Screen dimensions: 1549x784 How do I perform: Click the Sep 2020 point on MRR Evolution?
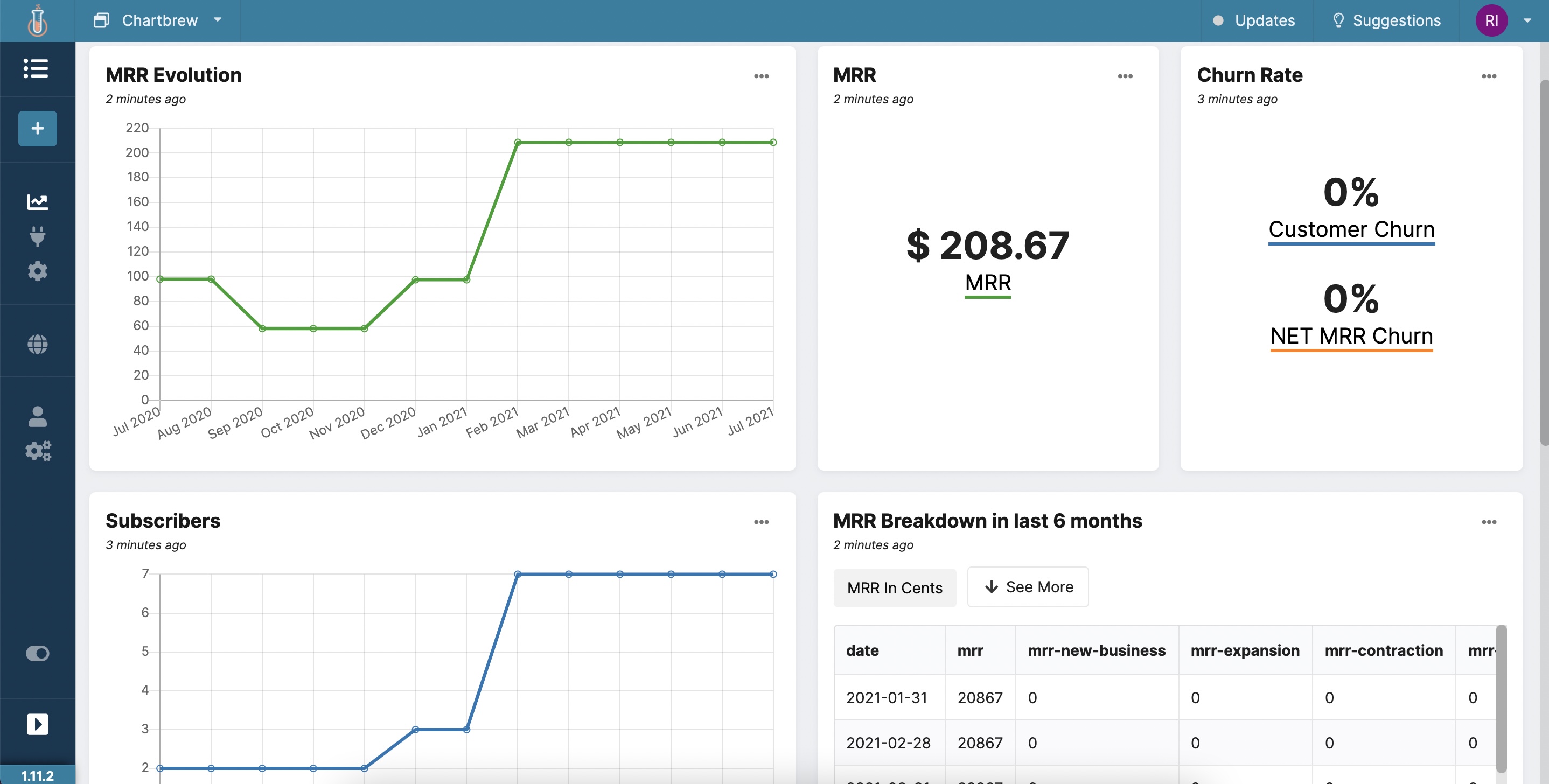coord(262,328)
